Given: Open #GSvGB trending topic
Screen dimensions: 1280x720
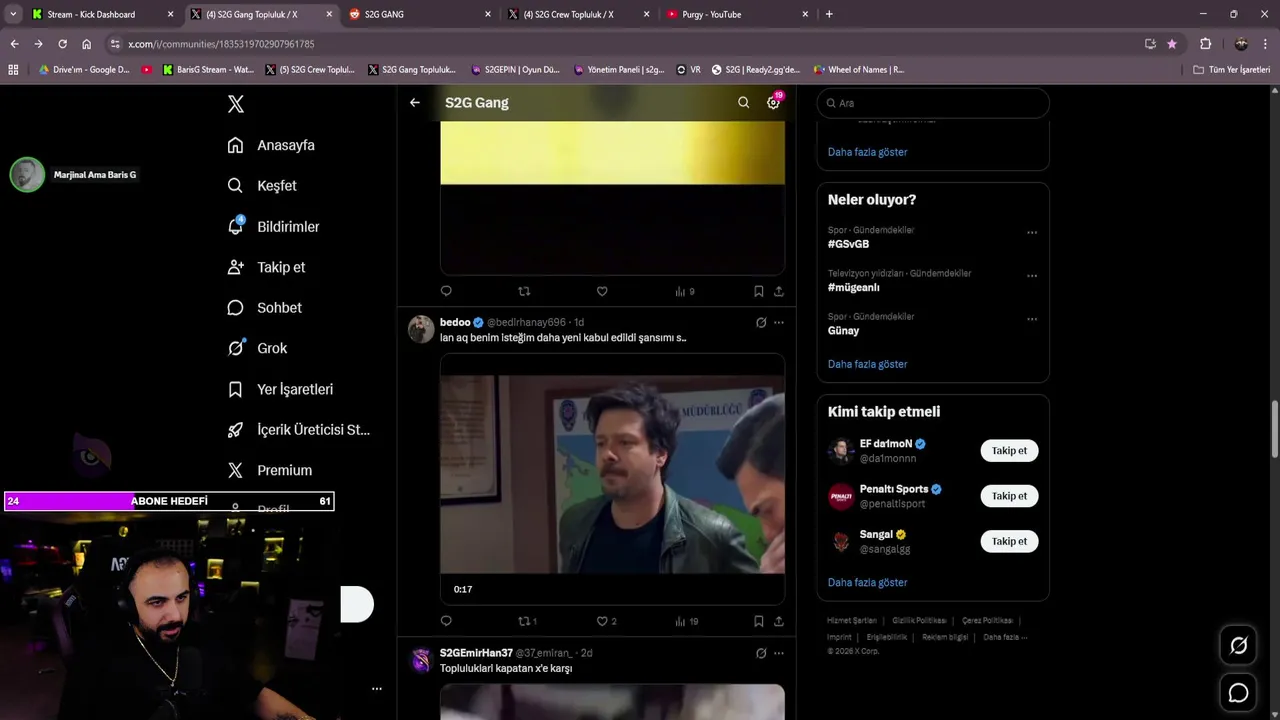Looking at the screenshot, I should pyautogui.click(x=848, y=244).
